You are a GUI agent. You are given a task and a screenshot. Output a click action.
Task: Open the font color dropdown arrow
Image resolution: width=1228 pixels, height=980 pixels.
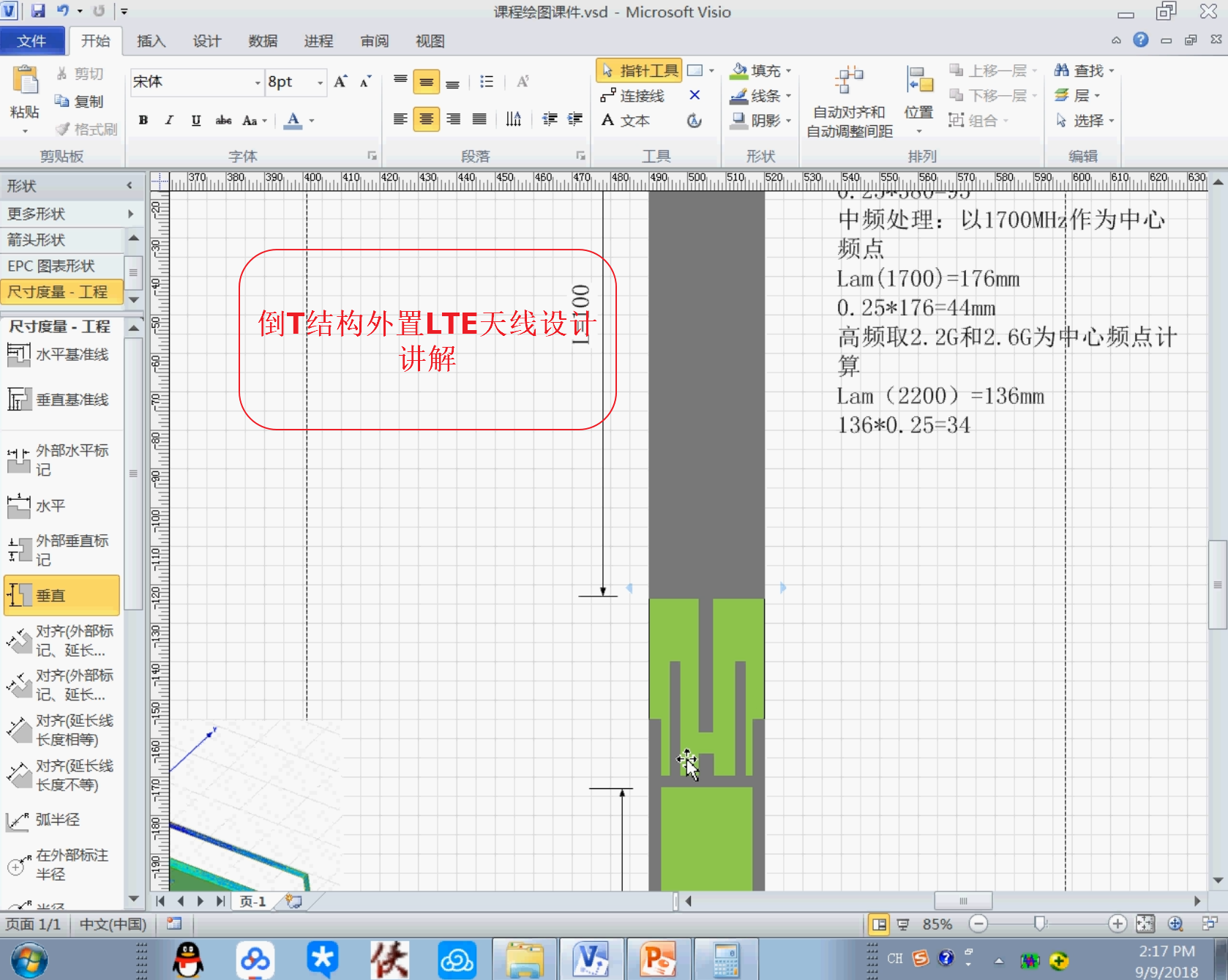click(x=312, y=120)
